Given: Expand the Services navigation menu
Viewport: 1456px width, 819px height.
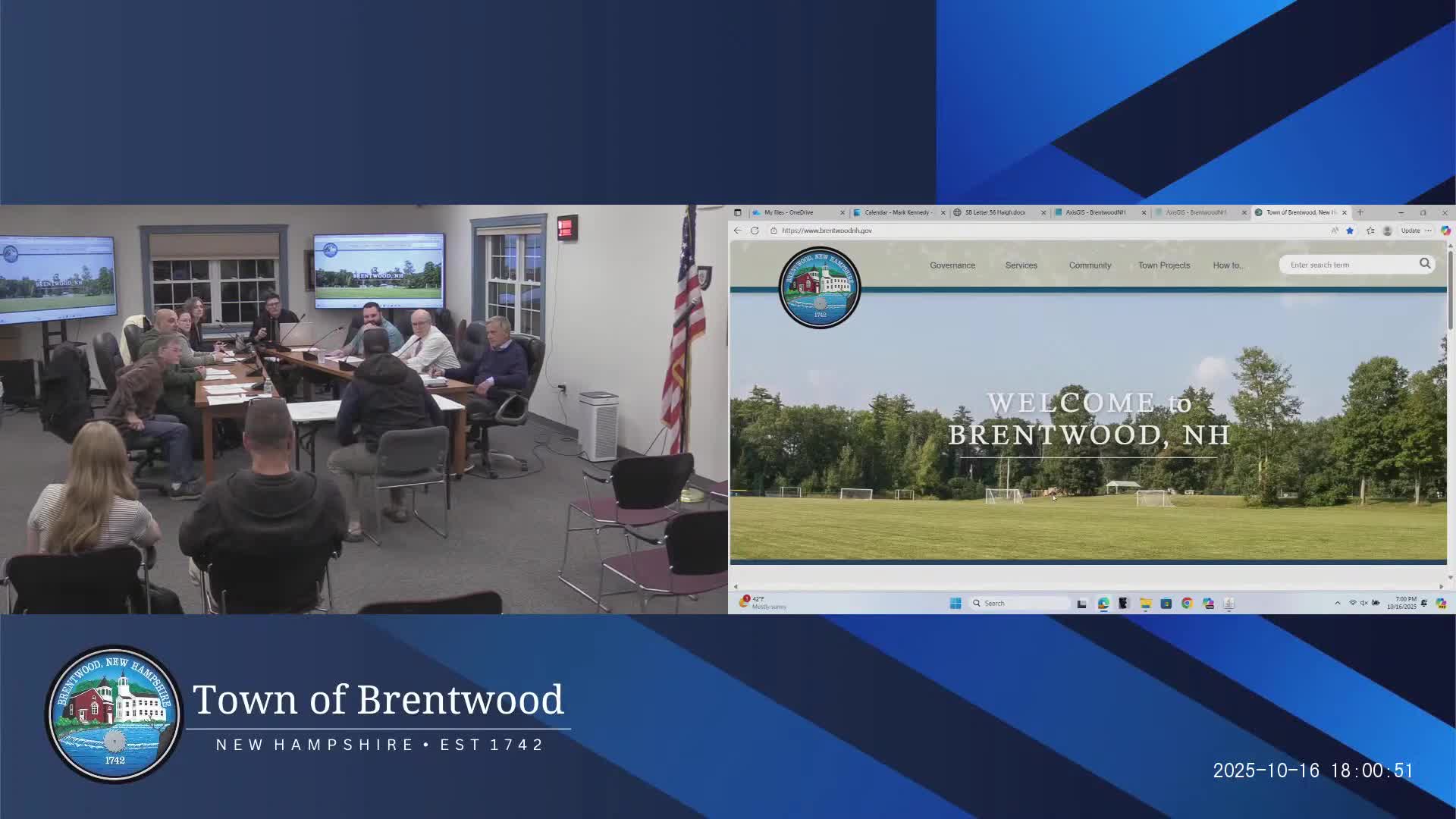Looking at the screenshot, I should click(x=1021, y=265).
